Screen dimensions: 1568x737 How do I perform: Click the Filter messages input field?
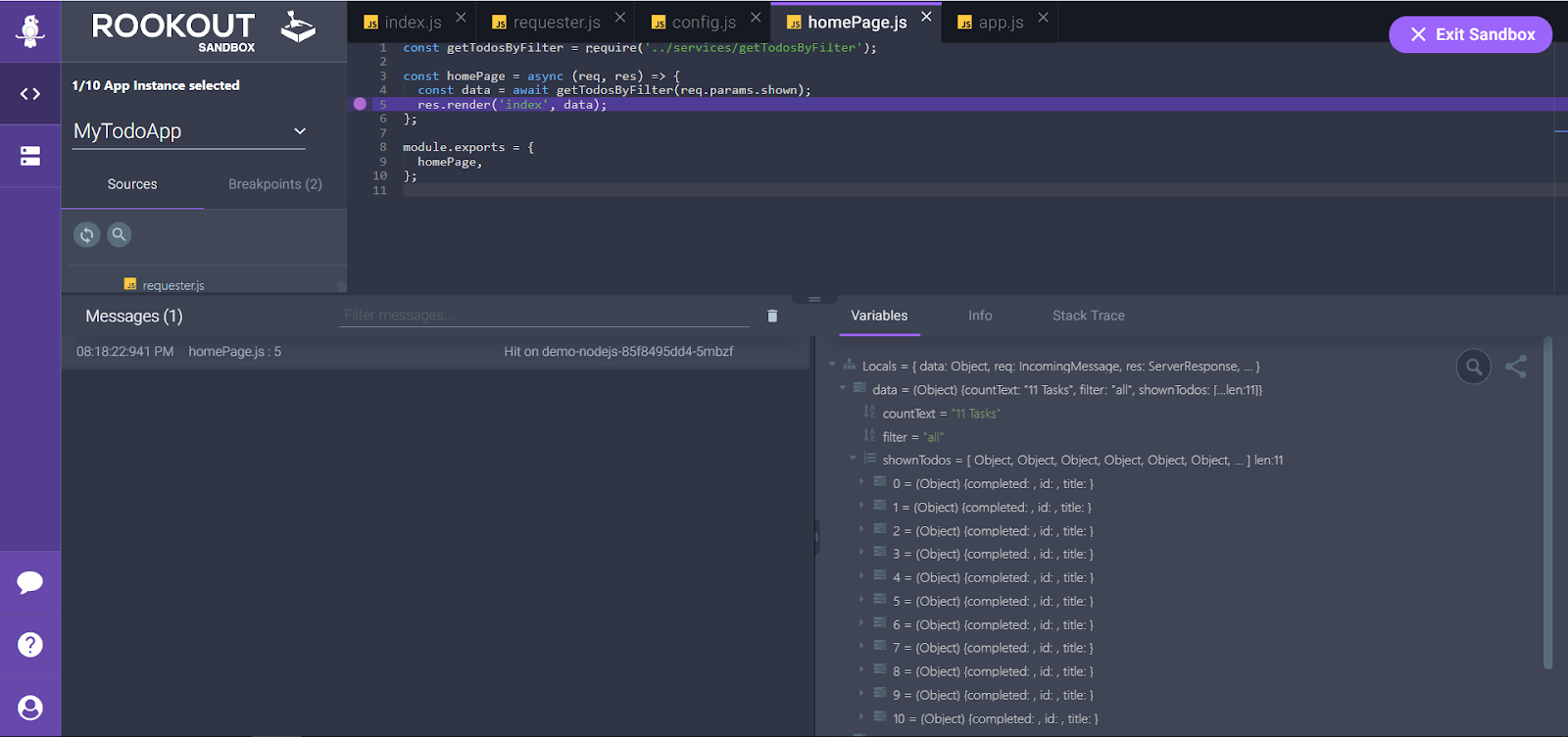pyautogui.click(x=544, y=316)
